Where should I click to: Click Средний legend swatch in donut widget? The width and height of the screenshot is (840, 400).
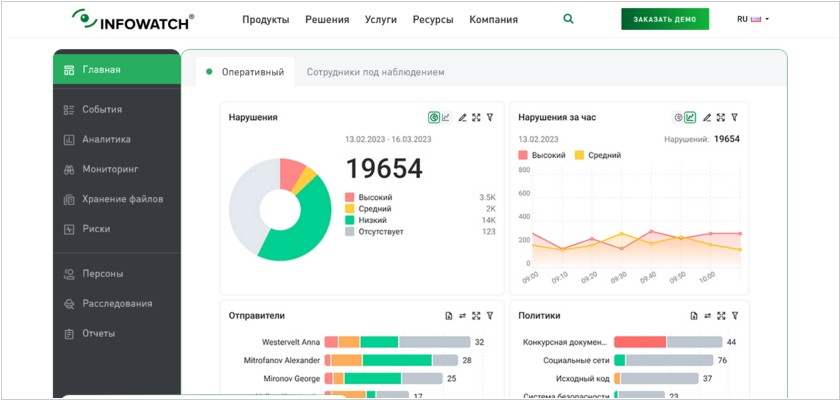(350, 209)
